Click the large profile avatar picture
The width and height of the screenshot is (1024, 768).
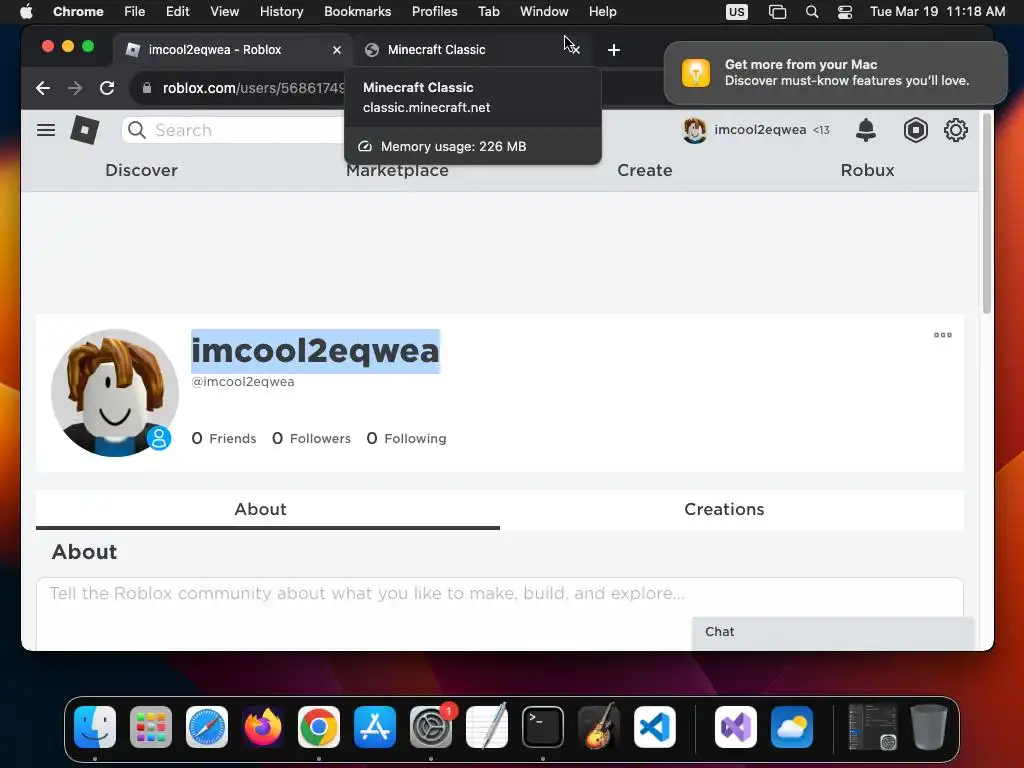tap(115, 392)
